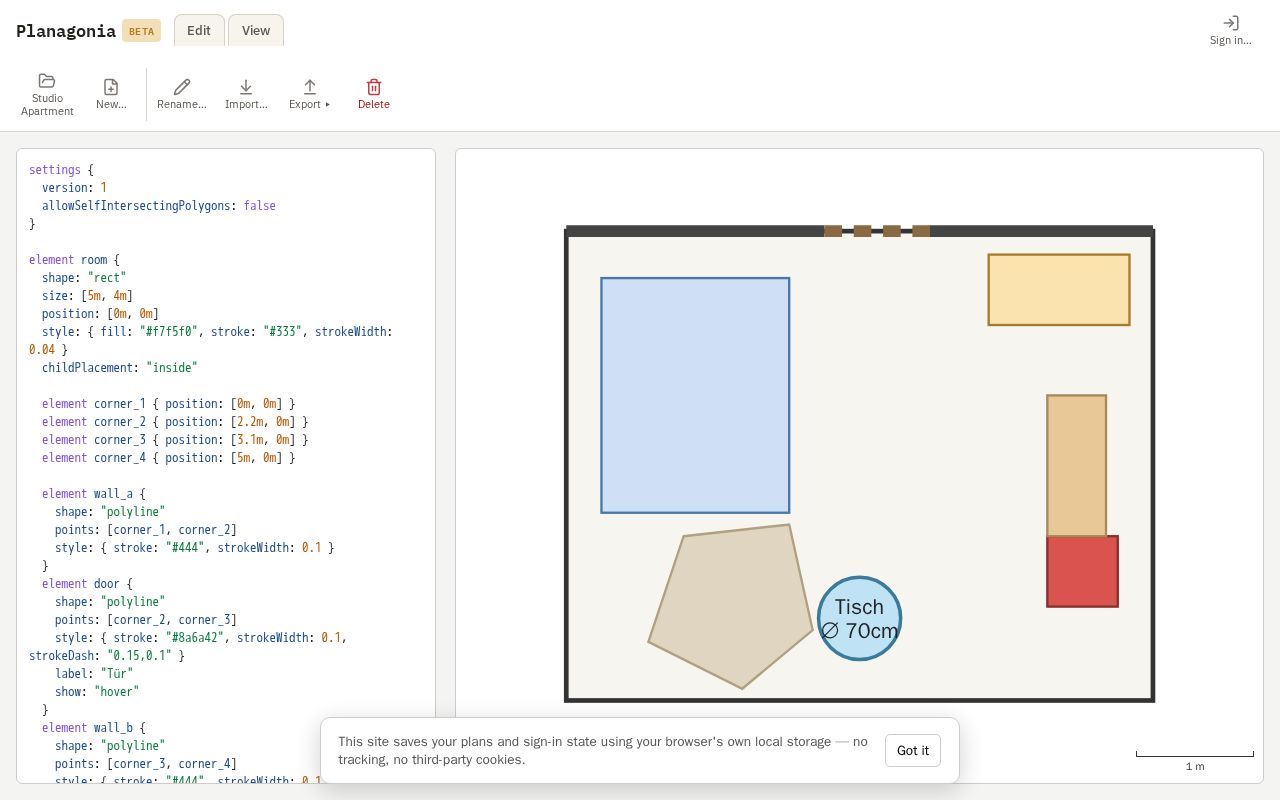Select the beige pentagon shape
Viewport: 1280px width, 800px height.
point(731,606)
